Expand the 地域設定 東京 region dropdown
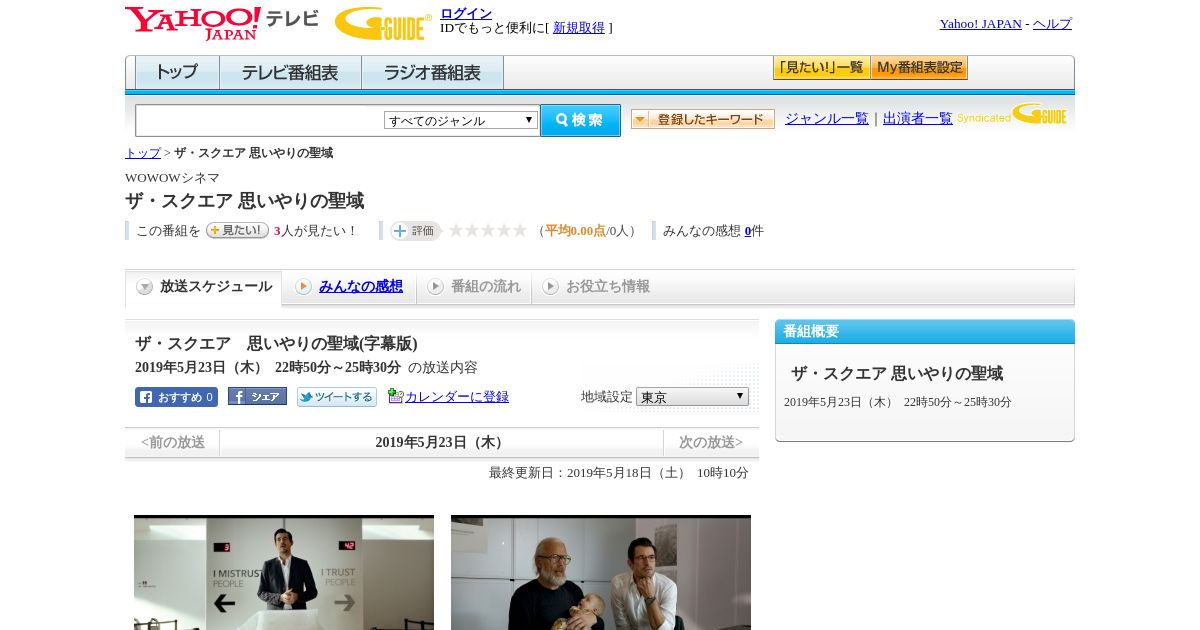Viewport: 1200px width, 630px height. 692,396
